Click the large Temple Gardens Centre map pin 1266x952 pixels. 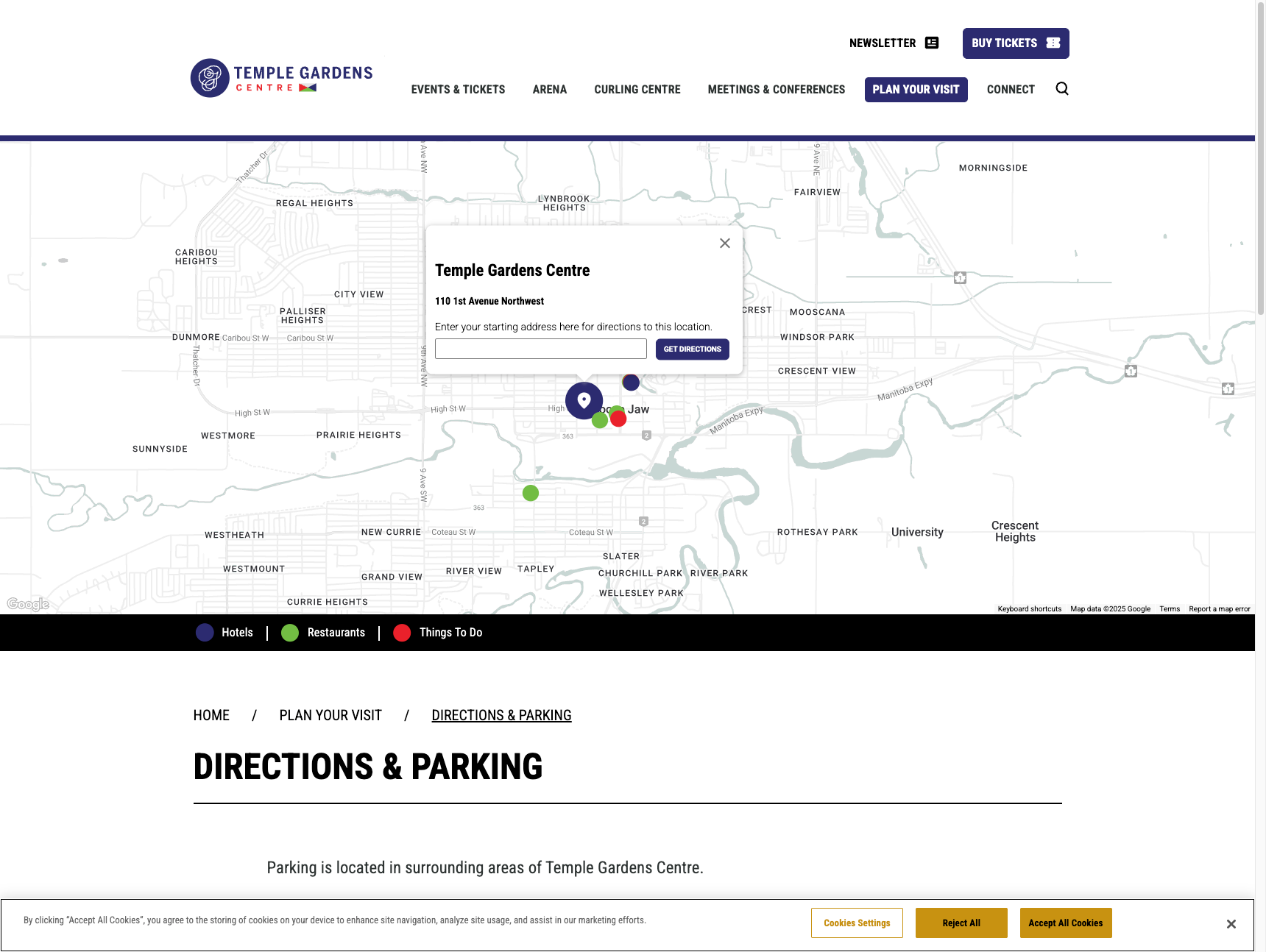pos(584,401)
